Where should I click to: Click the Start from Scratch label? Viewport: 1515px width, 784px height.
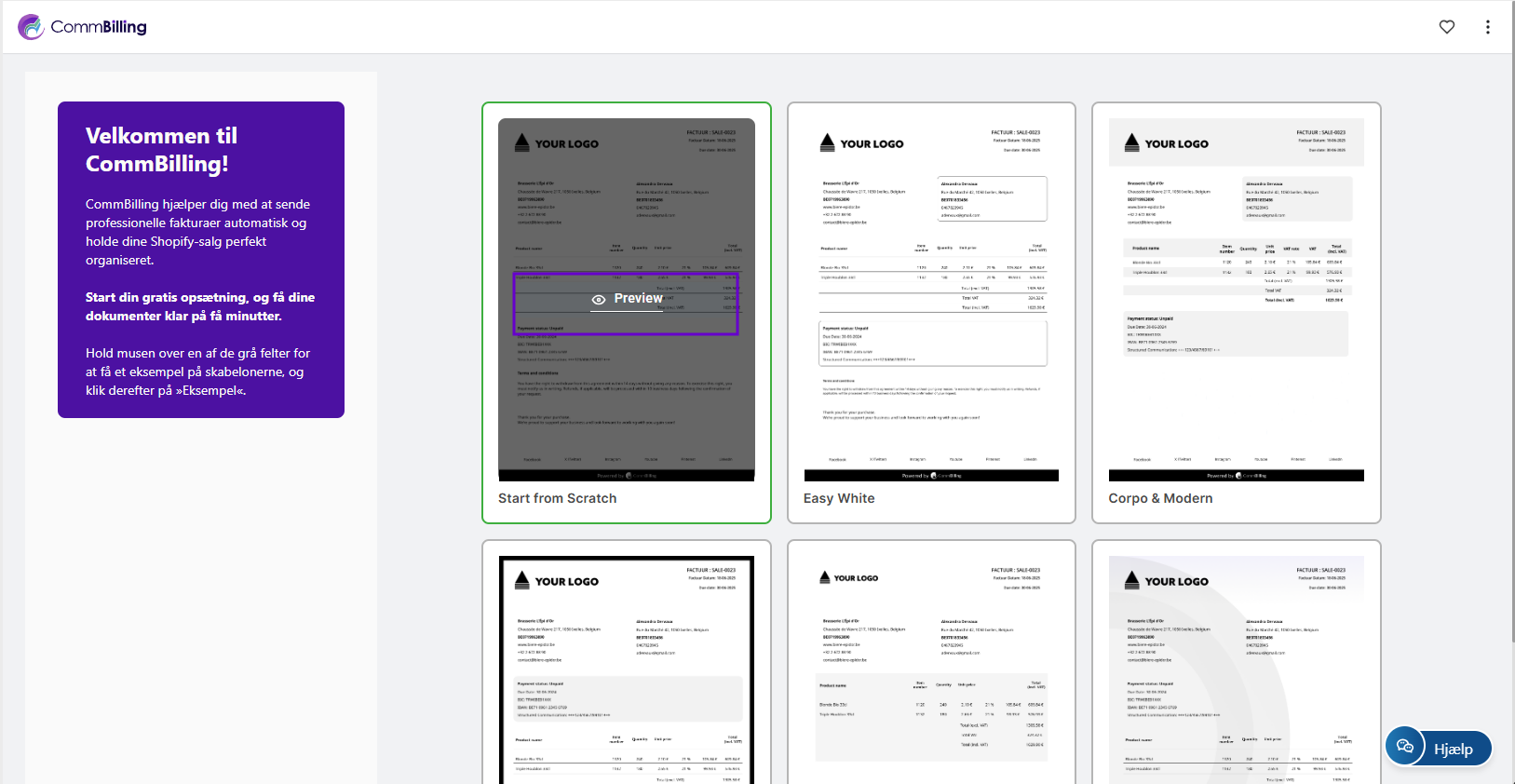(x=557, y=498)
